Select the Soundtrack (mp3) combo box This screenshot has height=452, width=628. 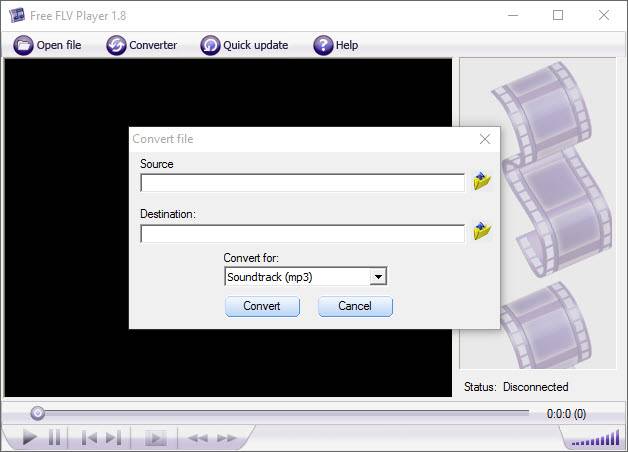click(x=297, y=277)
